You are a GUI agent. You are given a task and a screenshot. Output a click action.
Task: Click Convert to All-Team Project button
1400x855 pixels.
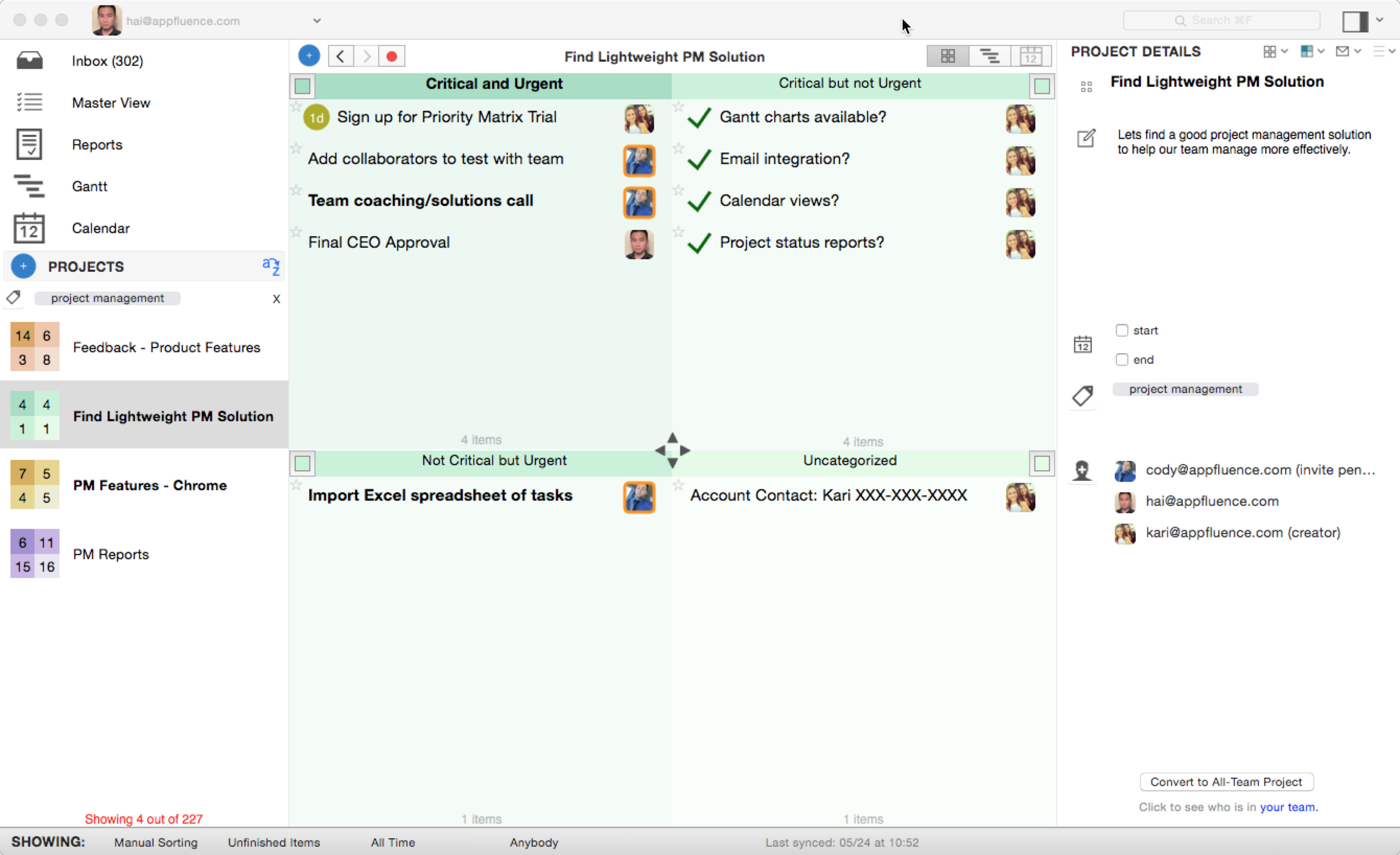click(1225, 781)
